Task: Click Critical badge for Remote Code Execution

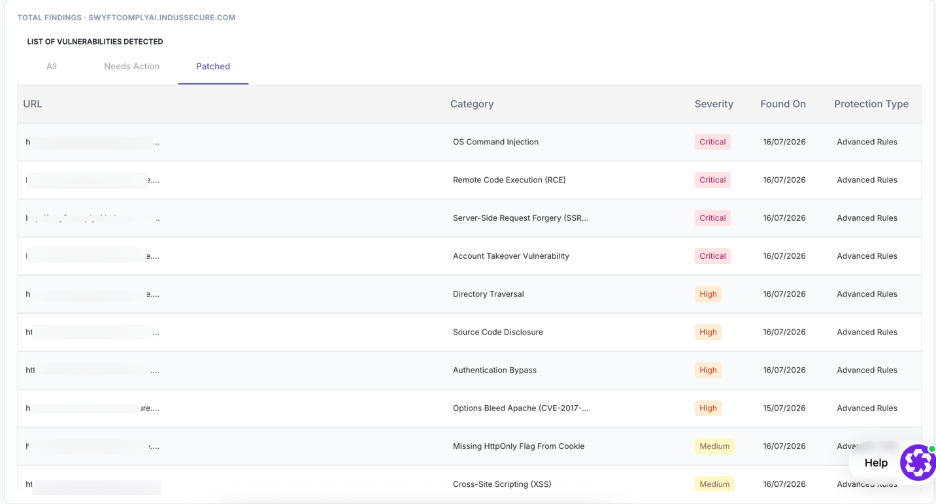Action: coord(713,180)
